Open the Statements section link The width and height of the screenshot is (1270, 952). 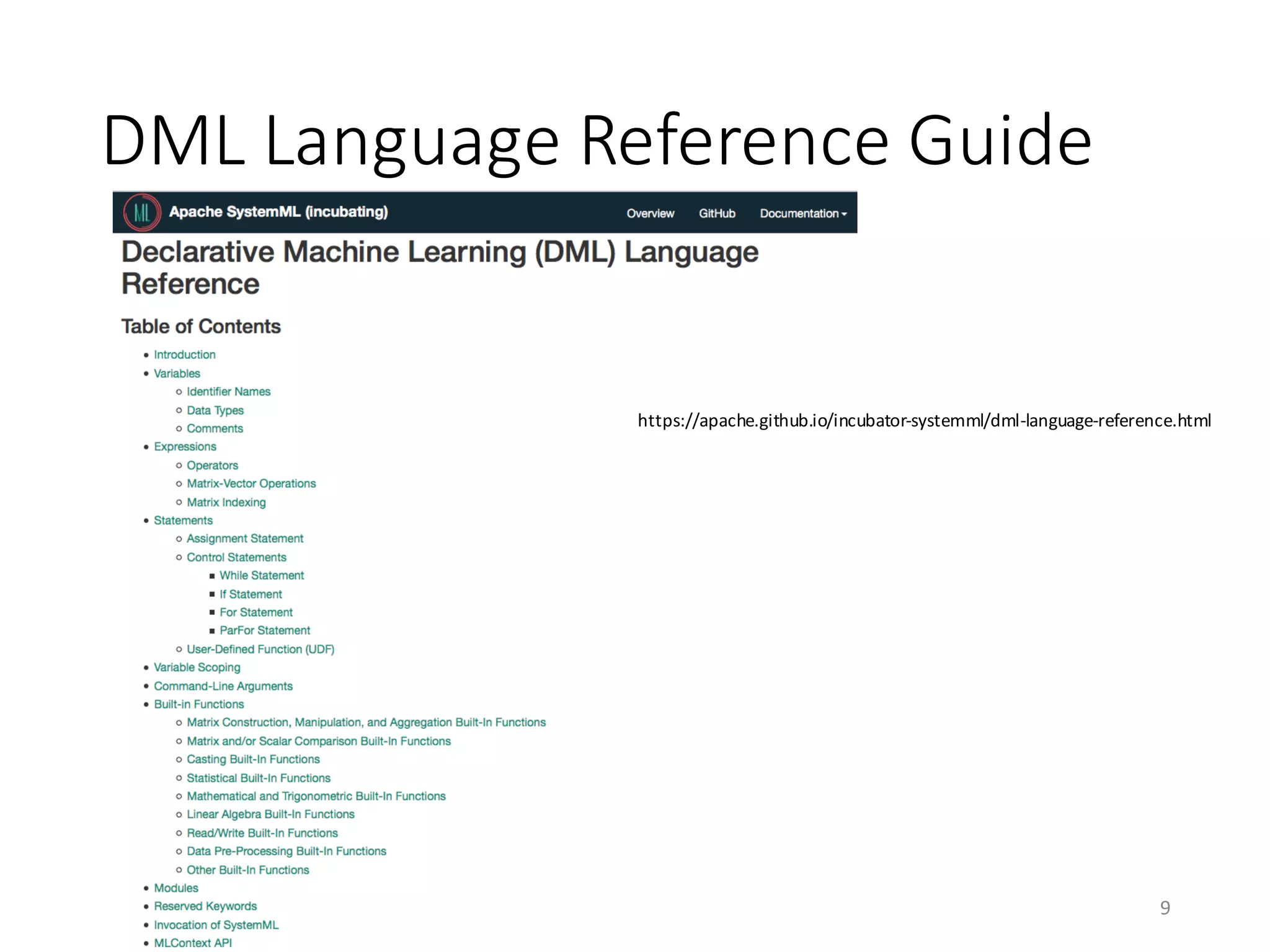183,521
